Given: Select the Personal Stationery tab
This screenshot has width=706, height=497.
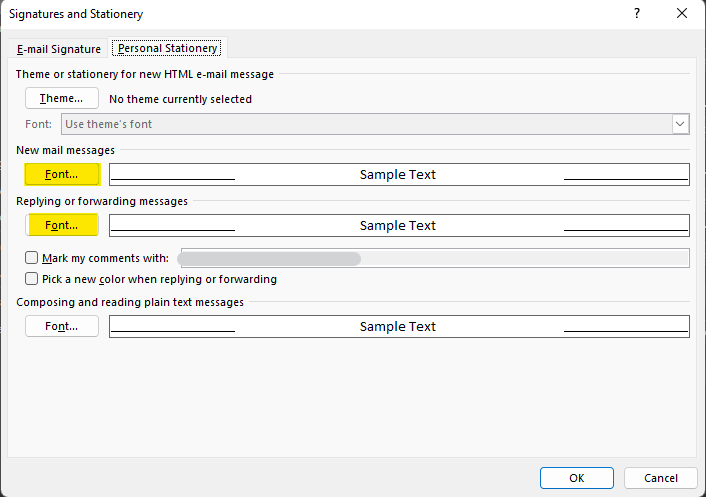Looking at the screenshot, I should click(x=167, y=48).
